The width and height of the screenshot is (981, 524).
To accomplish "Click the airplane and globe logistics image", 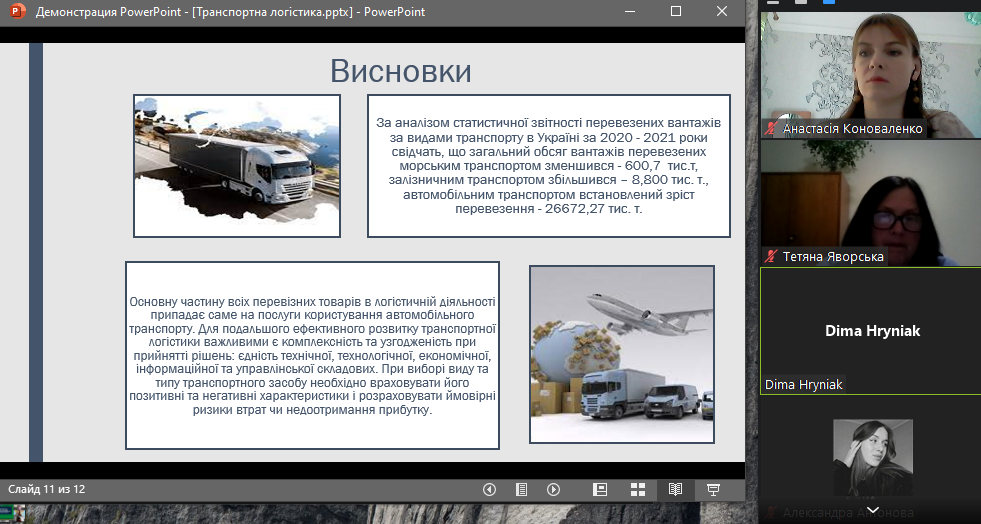I will click(621, 355).
